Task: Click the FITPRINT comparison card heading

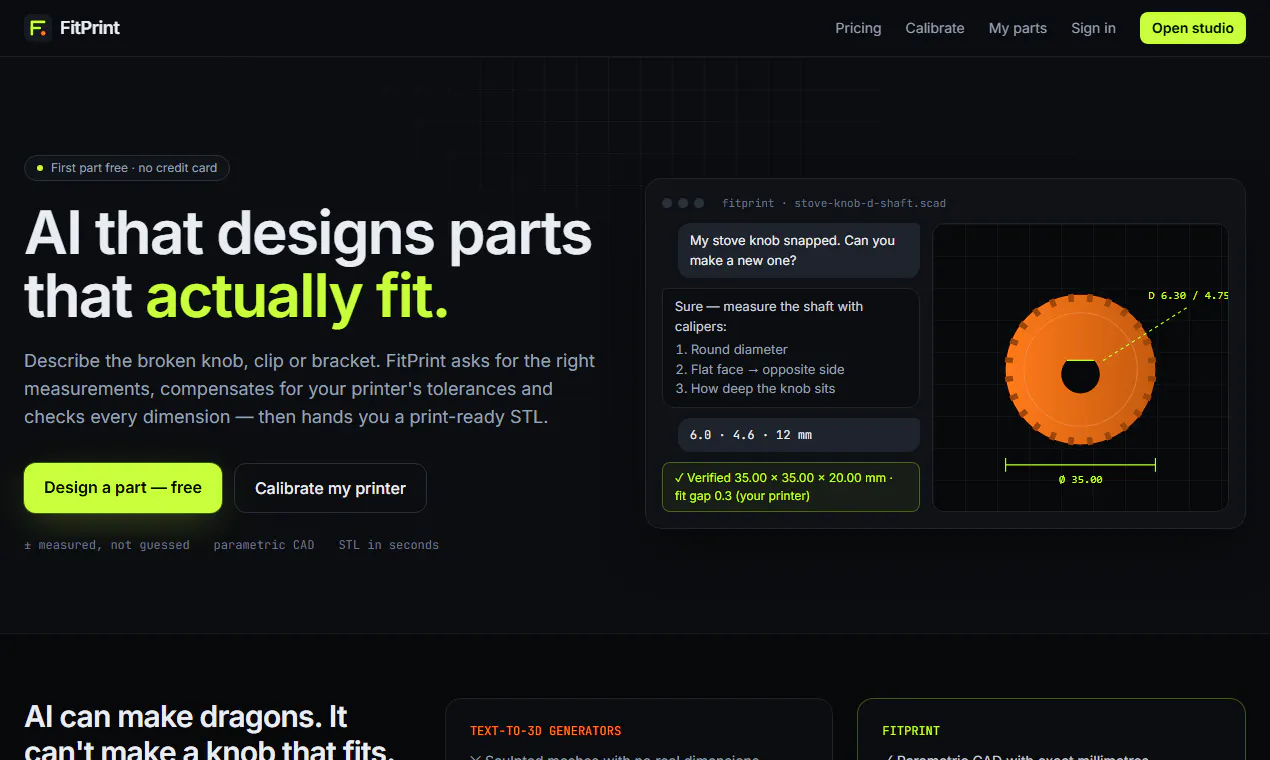Action: coord(911,731)
